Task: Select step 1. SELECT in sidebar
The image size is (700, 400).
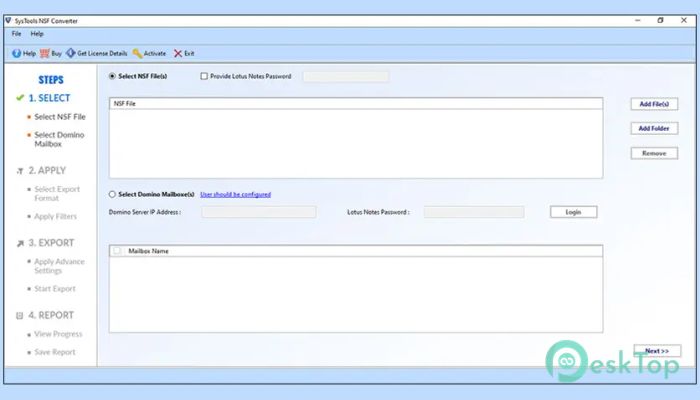Action: click(49, 98)
